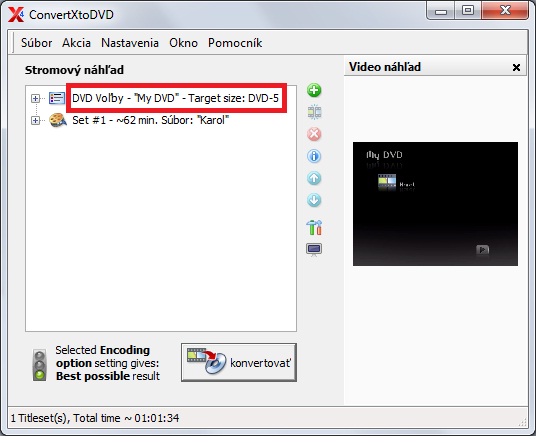Move item up with the up arrow icon

pos(314,178)
